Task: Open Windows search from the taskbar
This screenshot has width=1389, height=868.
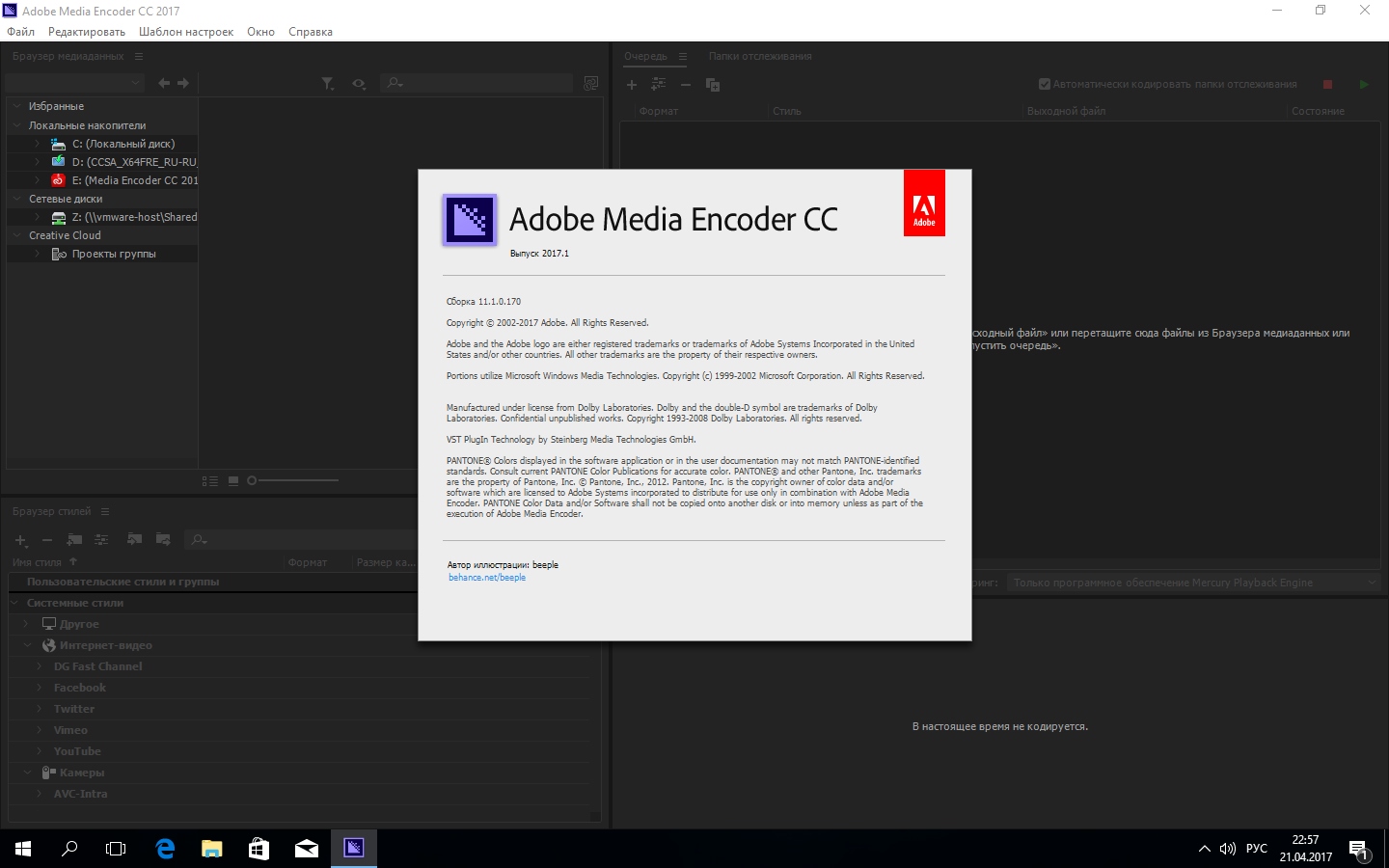Action: (69, 849)
